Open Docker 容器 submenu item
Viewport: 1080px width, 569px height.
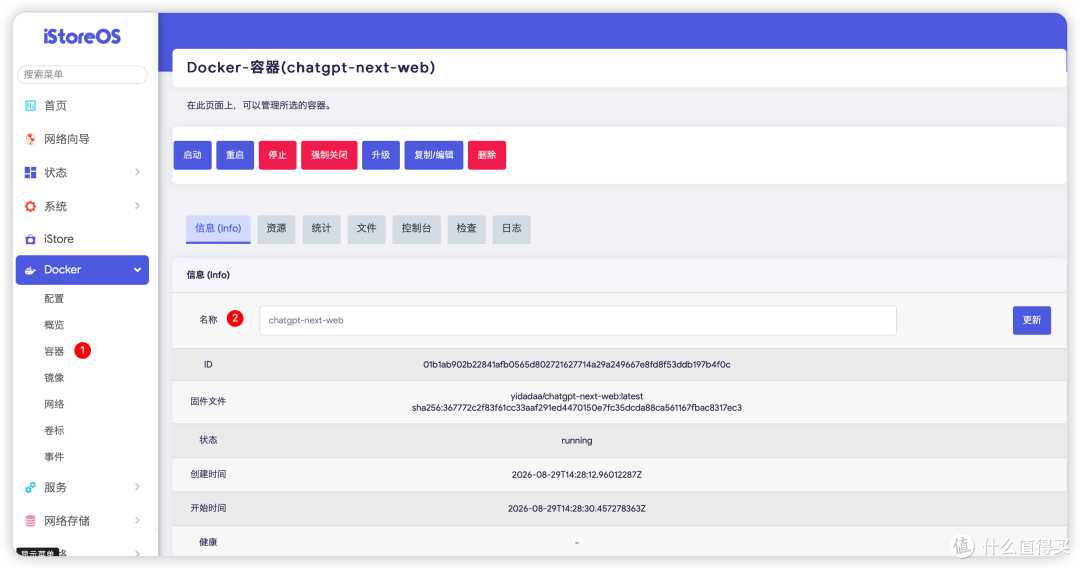[x=54, y=351]
